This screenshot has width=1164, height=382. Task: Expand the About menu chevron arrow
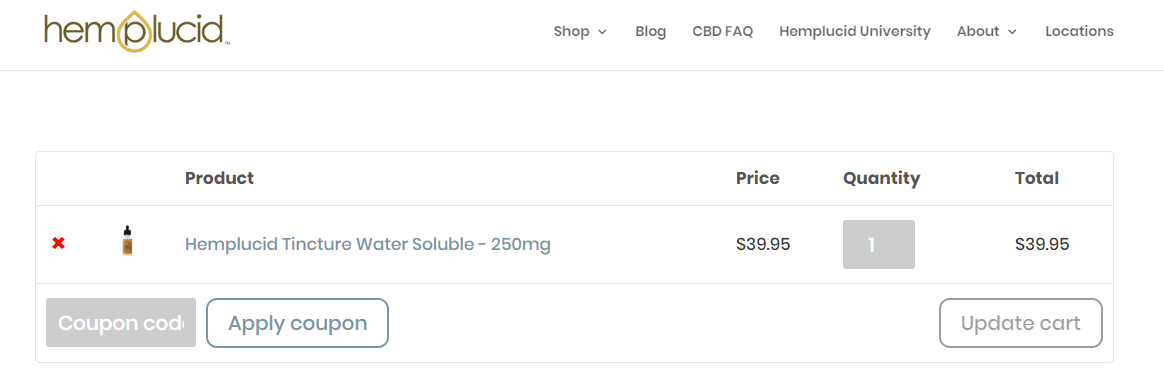(x=1012, y=32)
